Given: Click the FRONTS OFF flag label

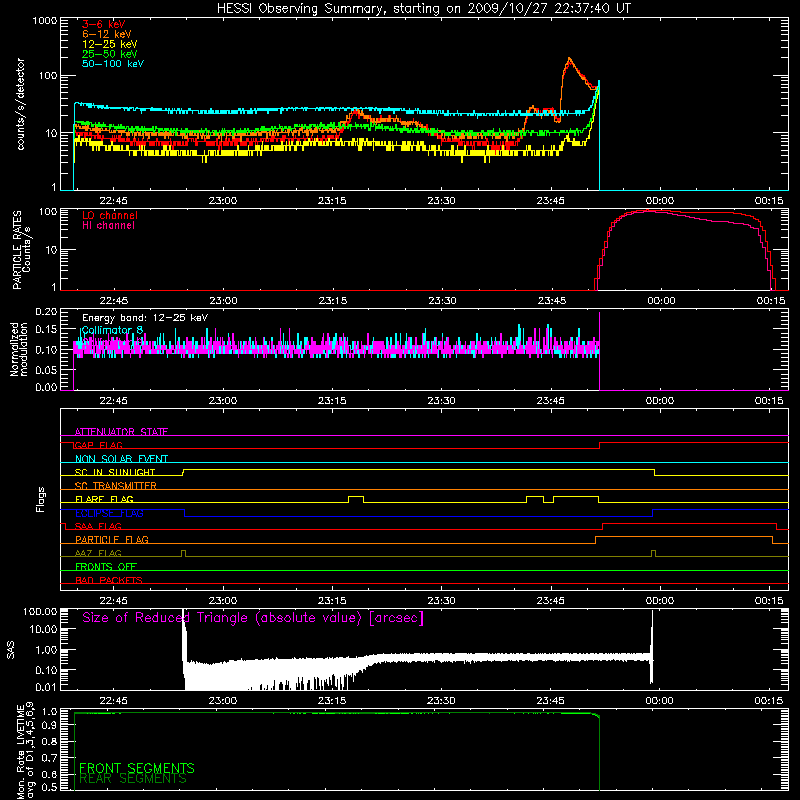Looking at the screenshot, I should click(106, 566).
